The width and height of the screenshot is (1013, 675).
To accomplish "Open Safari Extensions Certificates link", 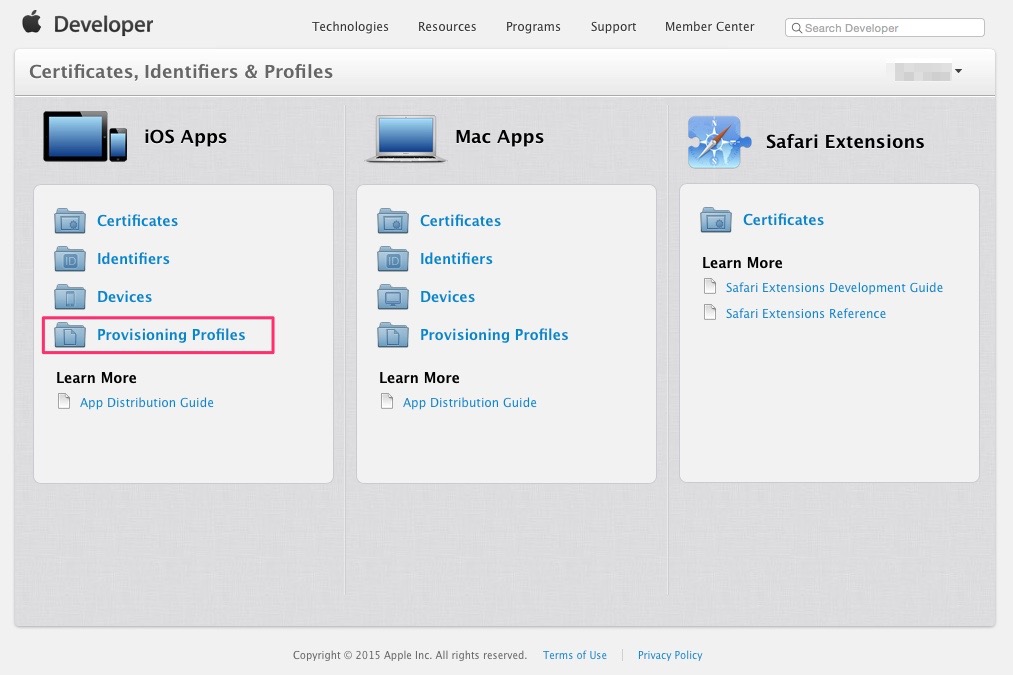I will tap(784, 220).
